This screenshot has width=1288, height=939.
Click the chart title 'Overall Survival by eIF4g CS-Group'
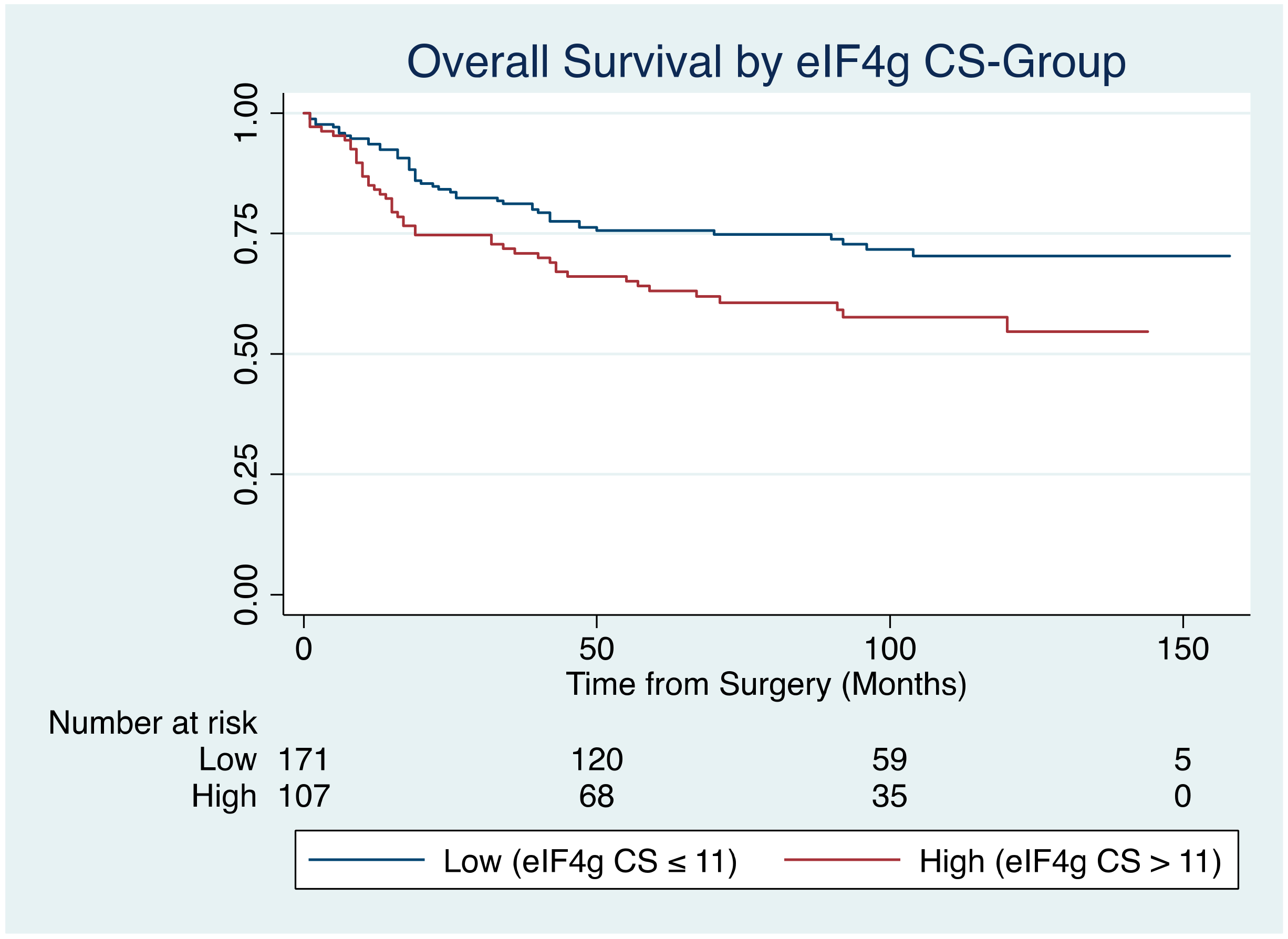coord(766,62)
